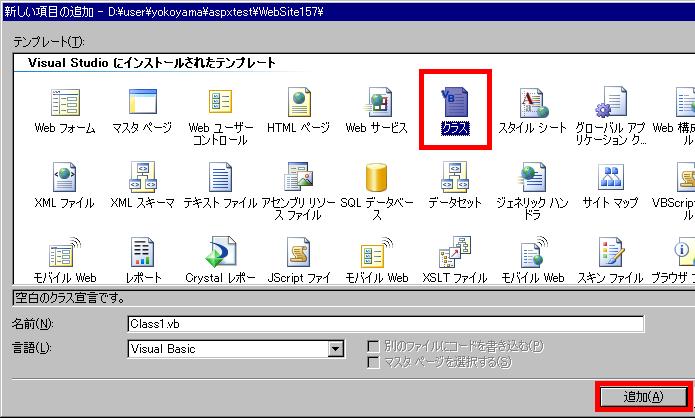
Task: Choose the Web ユーザー コントロール template
Action: coord(220,102)
